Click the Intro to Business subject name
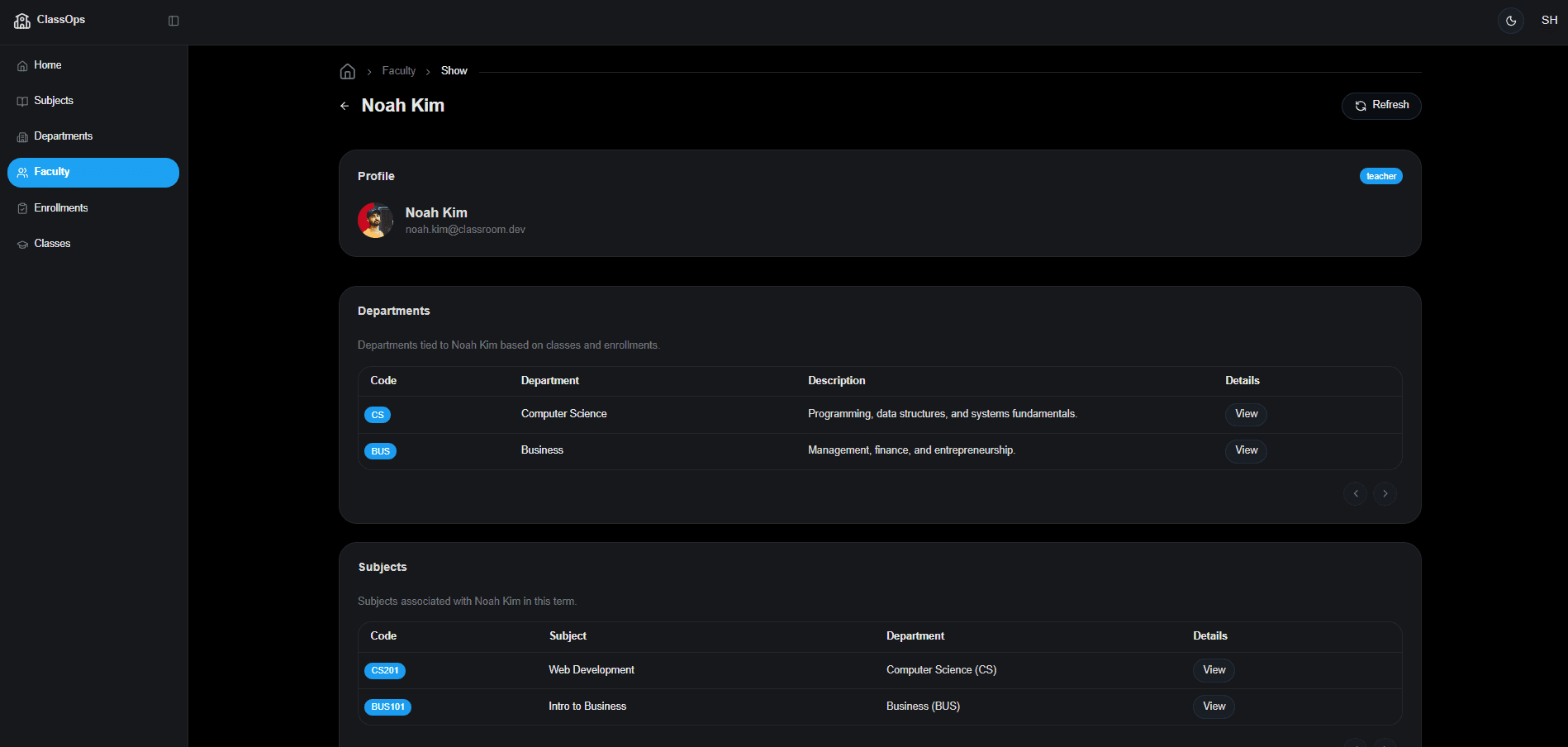The image size is (1568, 747). (x=587, y=707)
